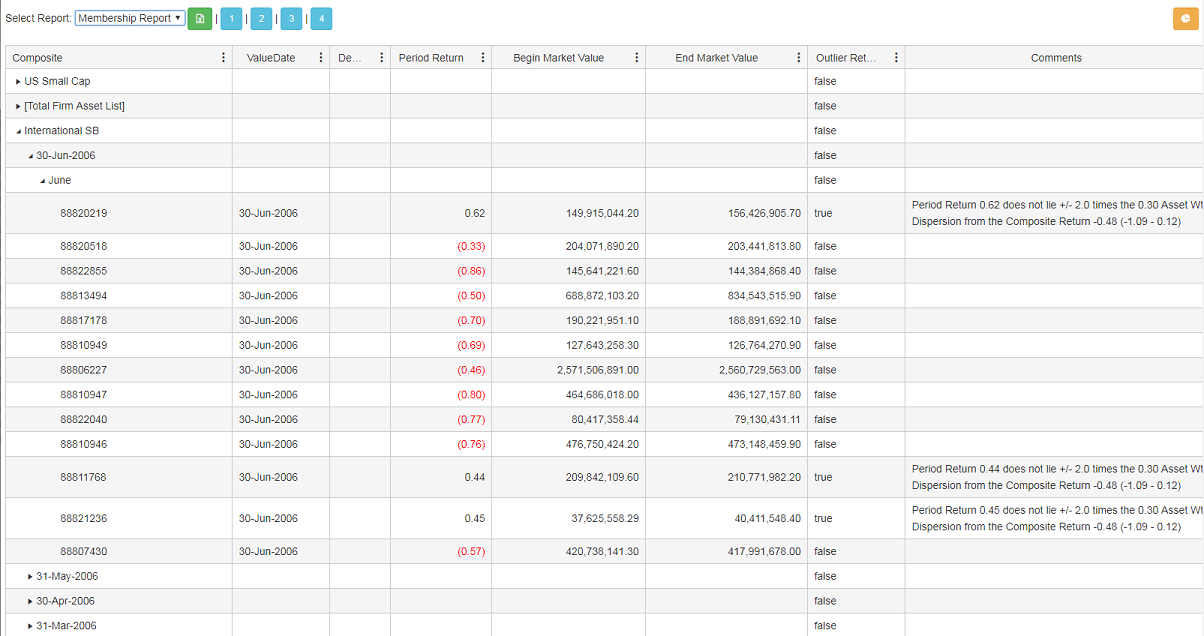Click the level 2 button
Screen dimensions: 1204x636
coord(261,19)
